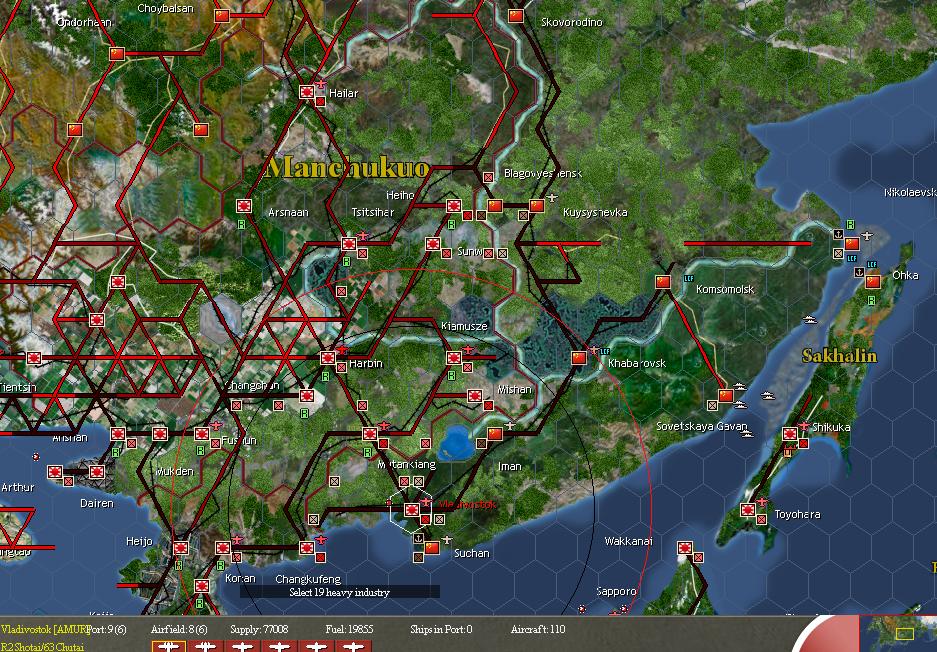Select the Japanese base at Changchun
This screenshot has height=652, width=937.
(x=307, y=396)
